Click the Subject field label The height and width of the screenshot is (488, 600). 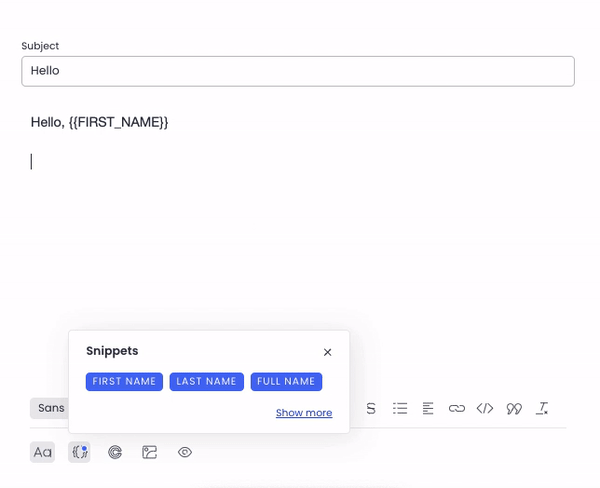click(40, 46)
